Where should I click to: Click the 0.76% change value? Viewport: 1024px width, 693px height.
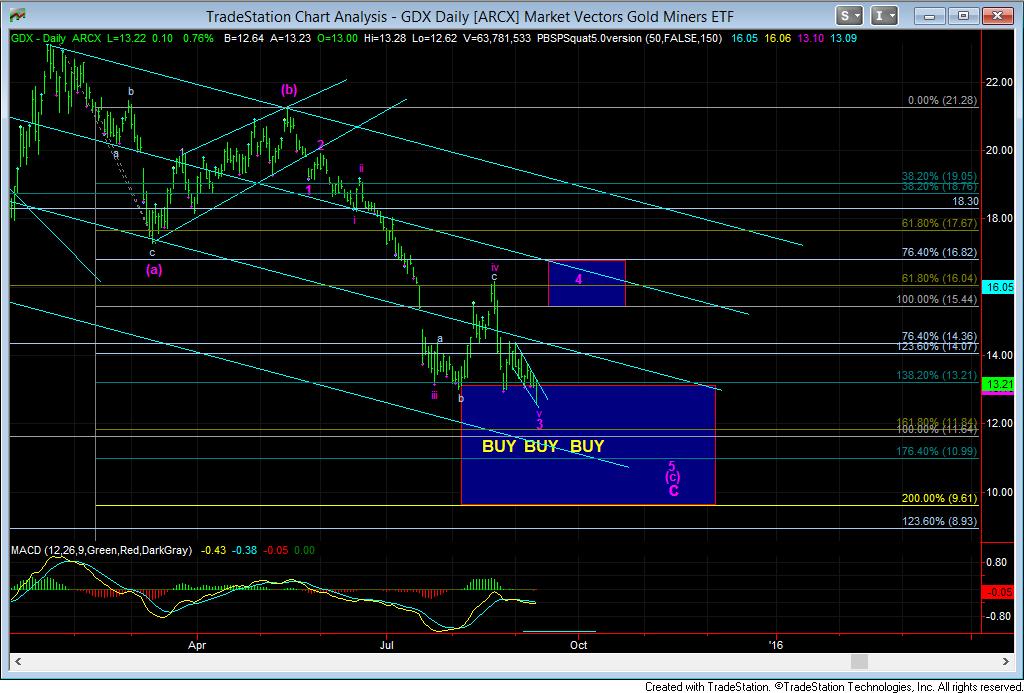click(x=199, y=39)
